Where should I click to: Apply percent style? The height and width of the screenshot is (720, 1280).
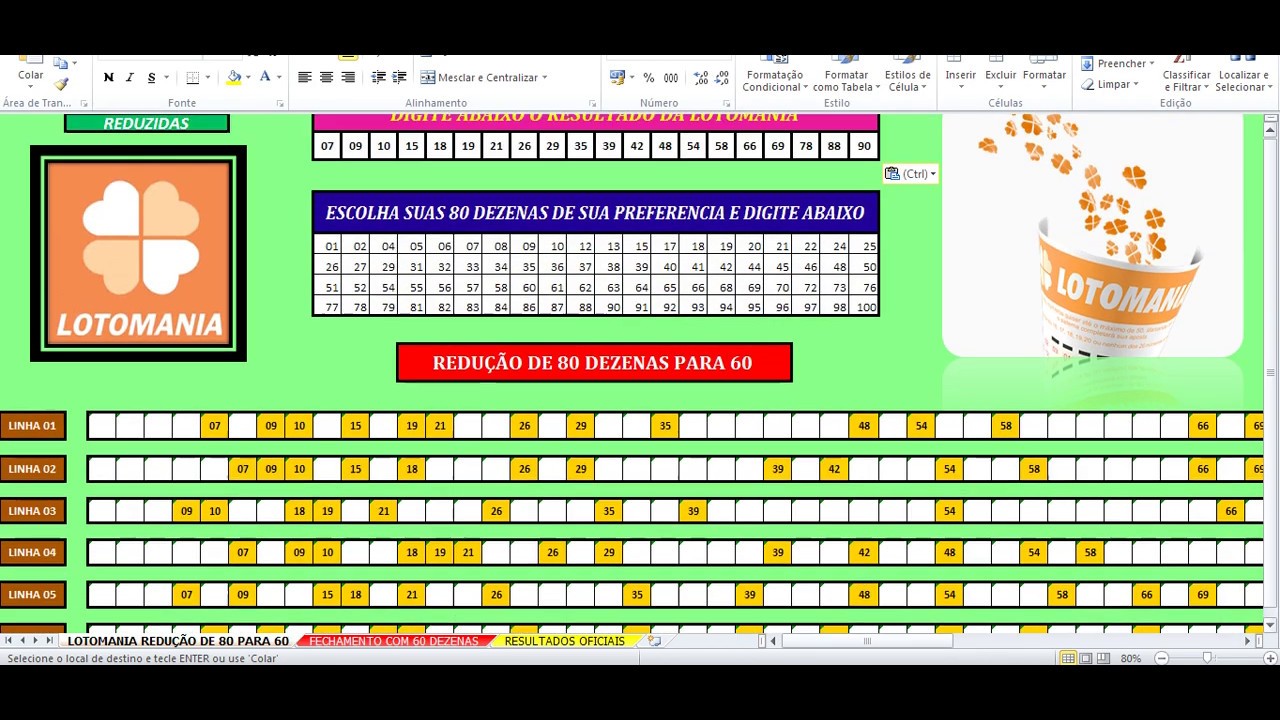click(649, 77)
